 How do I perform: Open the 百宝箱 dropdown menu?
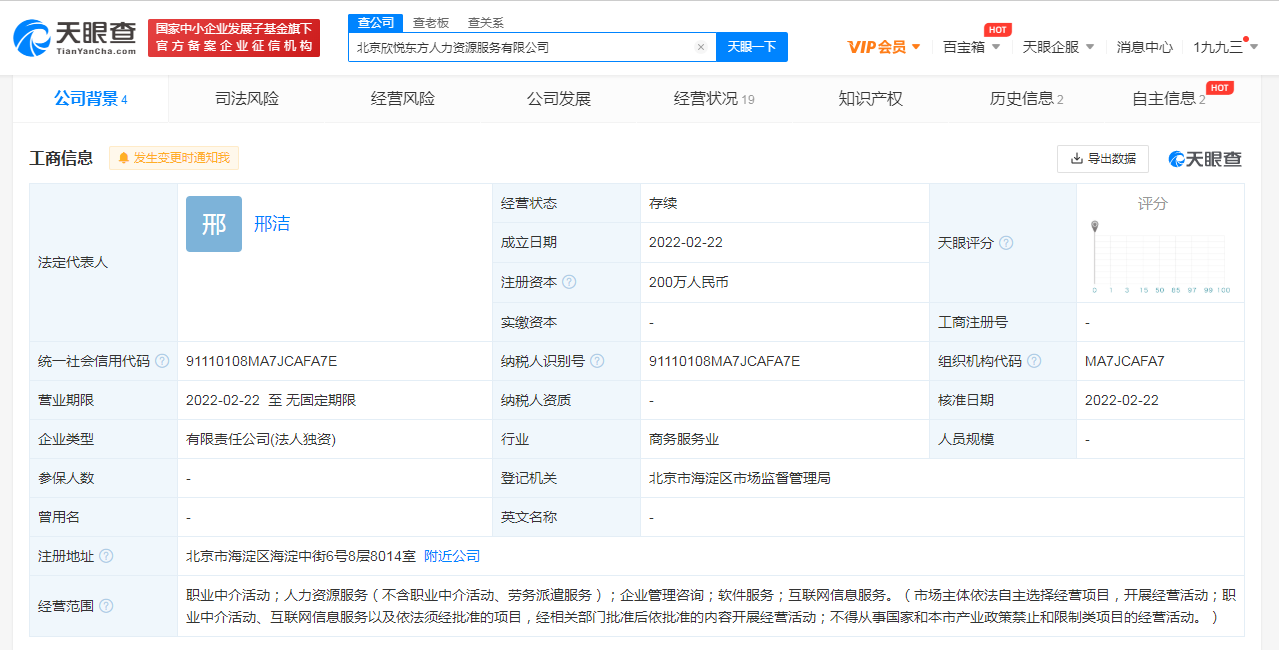[x=971, y=47]
